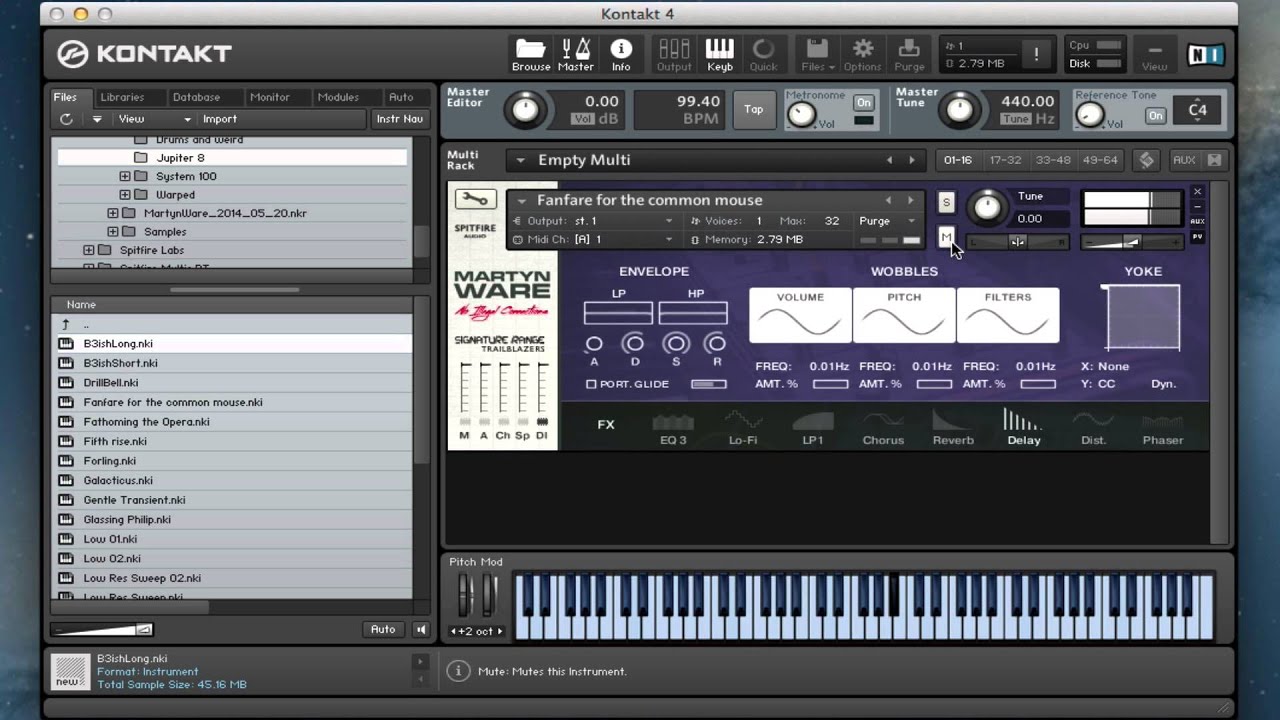
Task: Adjust the preview volume slider
Action: (x=101, y=629)
